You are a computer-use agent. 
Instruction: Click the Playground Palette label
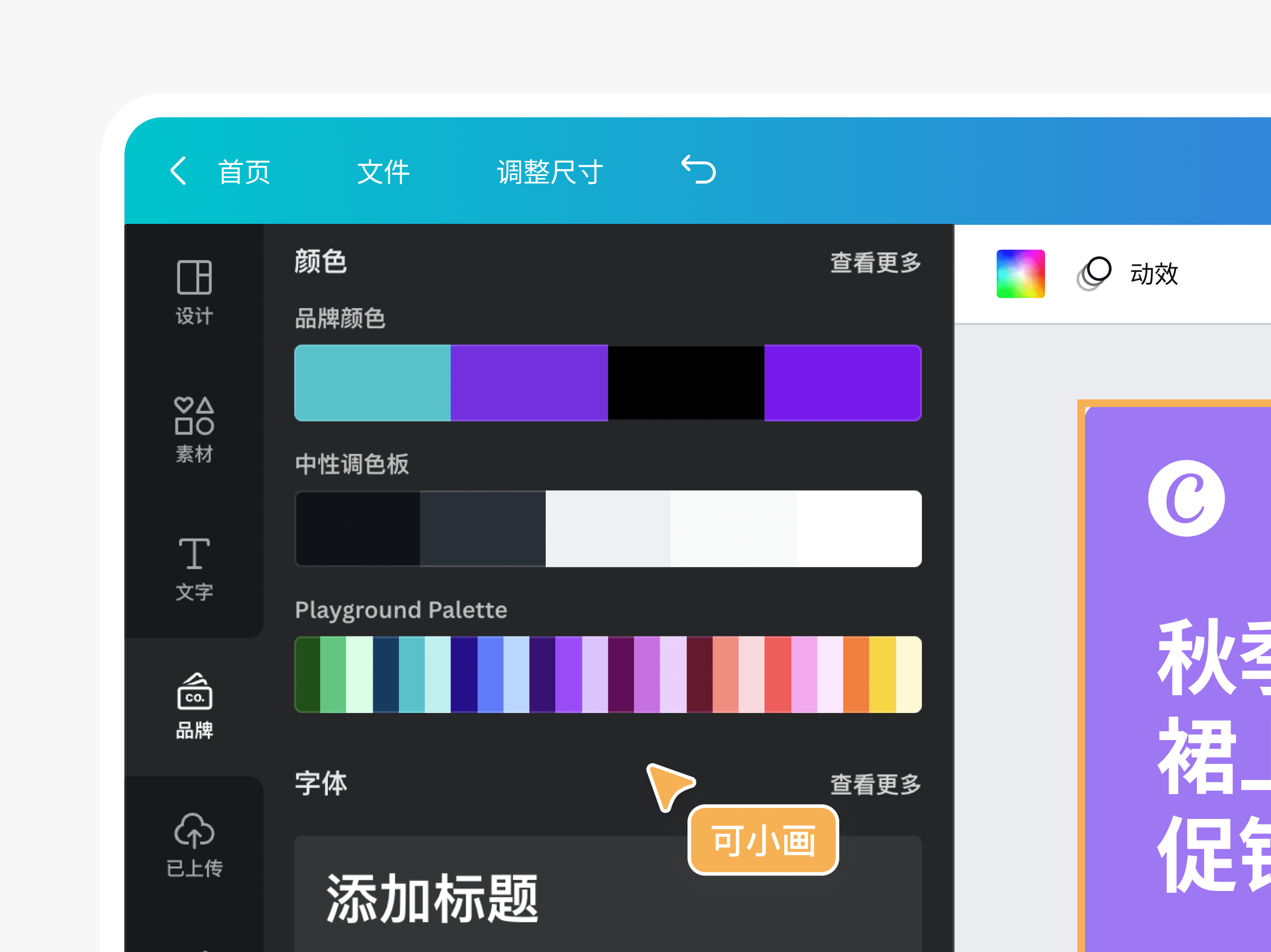[x=401, y=610]
